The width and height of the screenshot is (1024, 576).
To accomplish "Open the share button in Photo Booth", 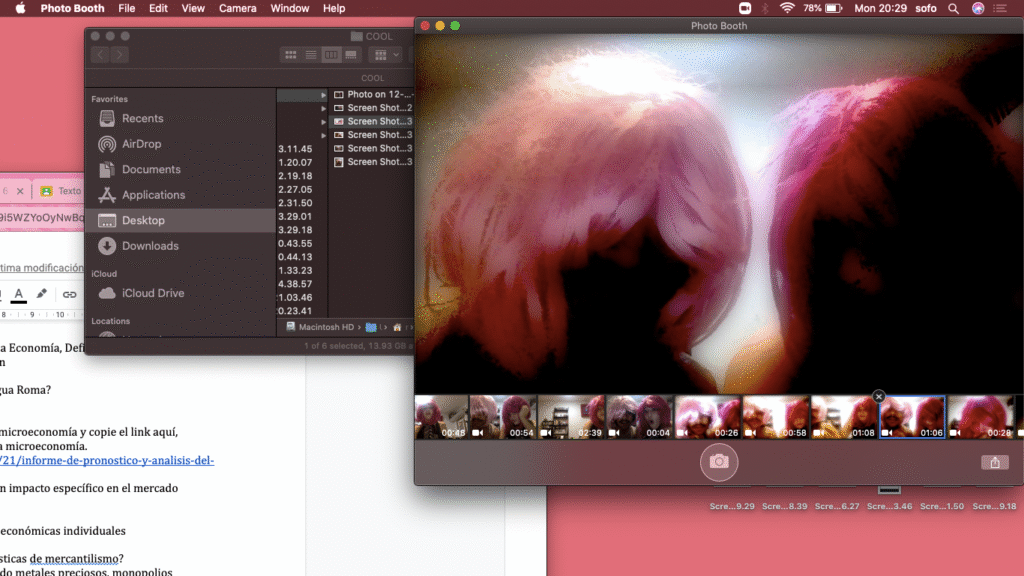I will [994, 462].
